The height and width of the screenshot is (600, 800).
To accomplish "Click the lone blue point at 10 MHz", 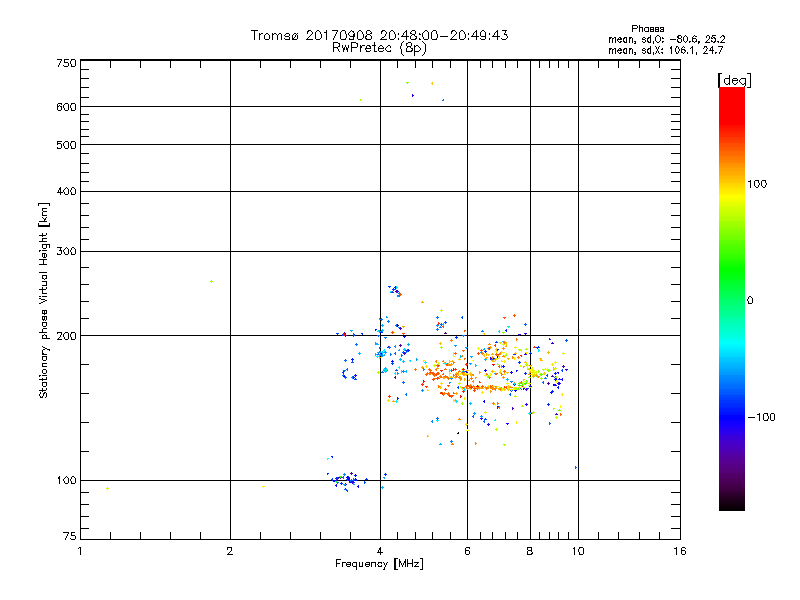I will tap(576, 467).
